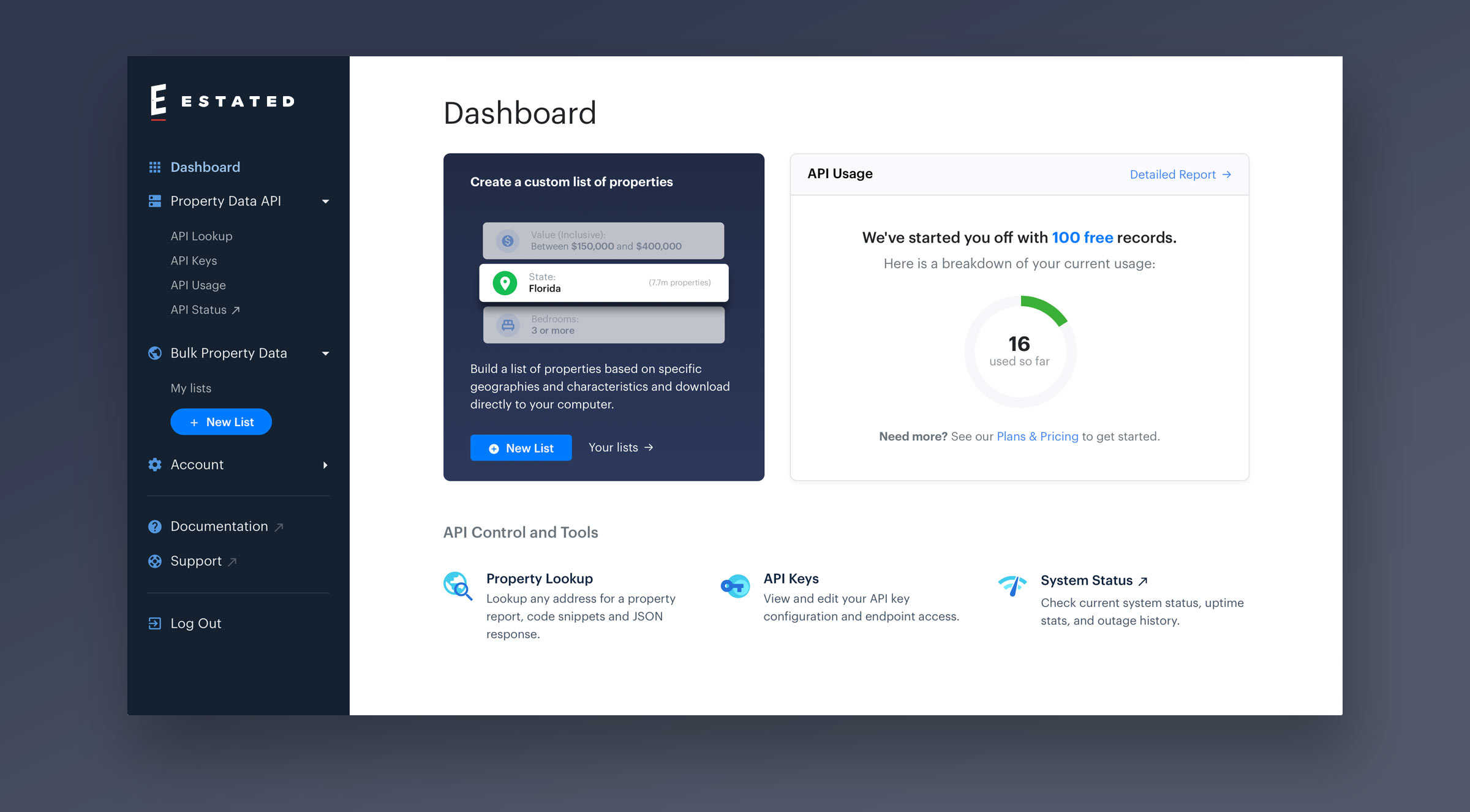The height and width of the screenshot is (812, 1470).
Task: Expand the Account submenu arrow
Action: [x=325, y=465]
